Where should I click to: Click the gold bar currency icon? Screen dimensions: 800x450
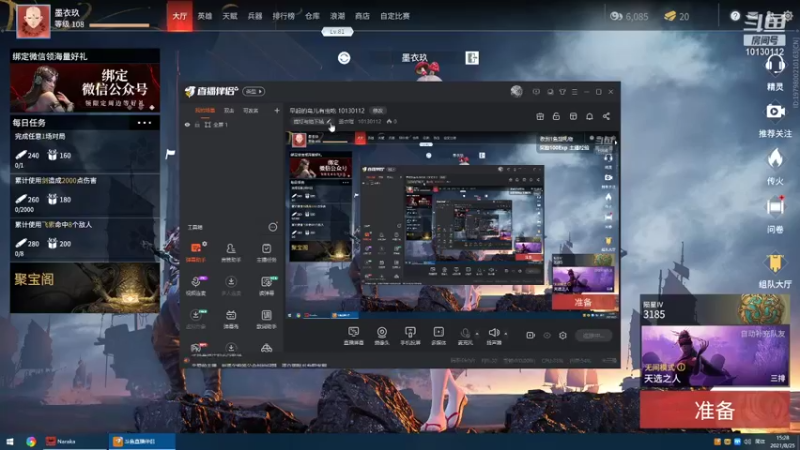coord(670,16)
